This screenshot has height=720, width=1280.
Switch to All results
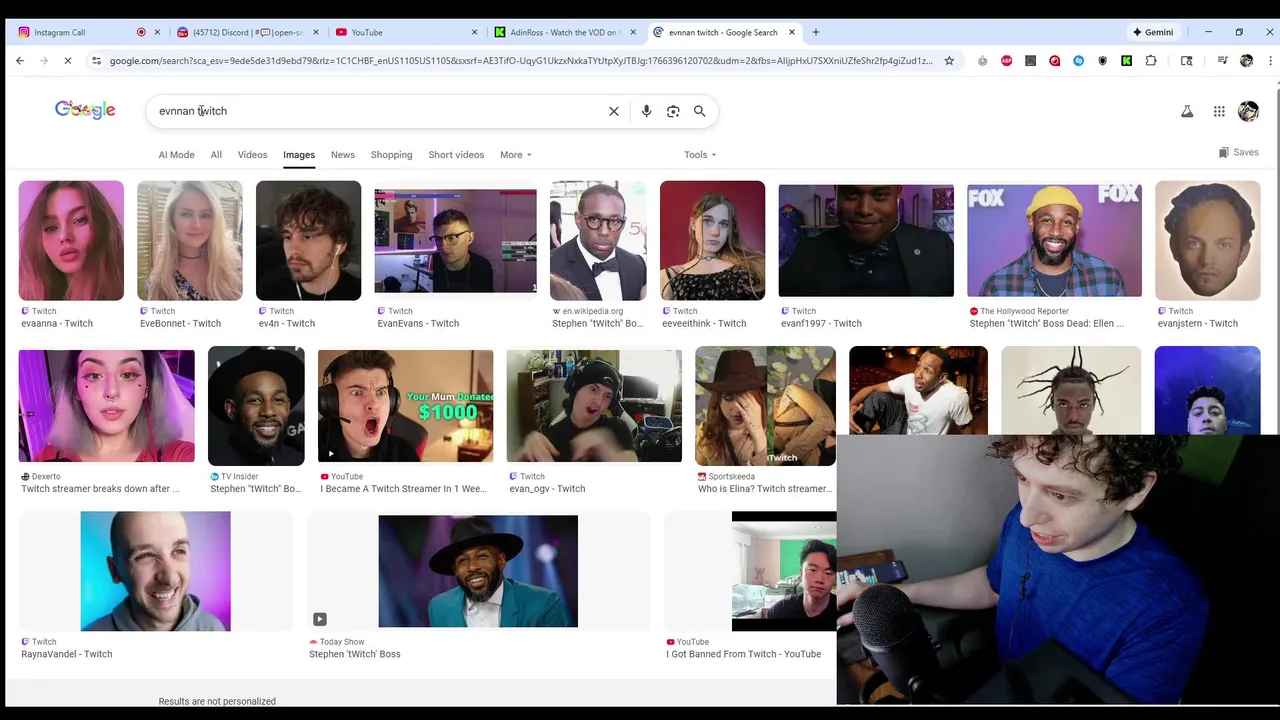[216, 155]
